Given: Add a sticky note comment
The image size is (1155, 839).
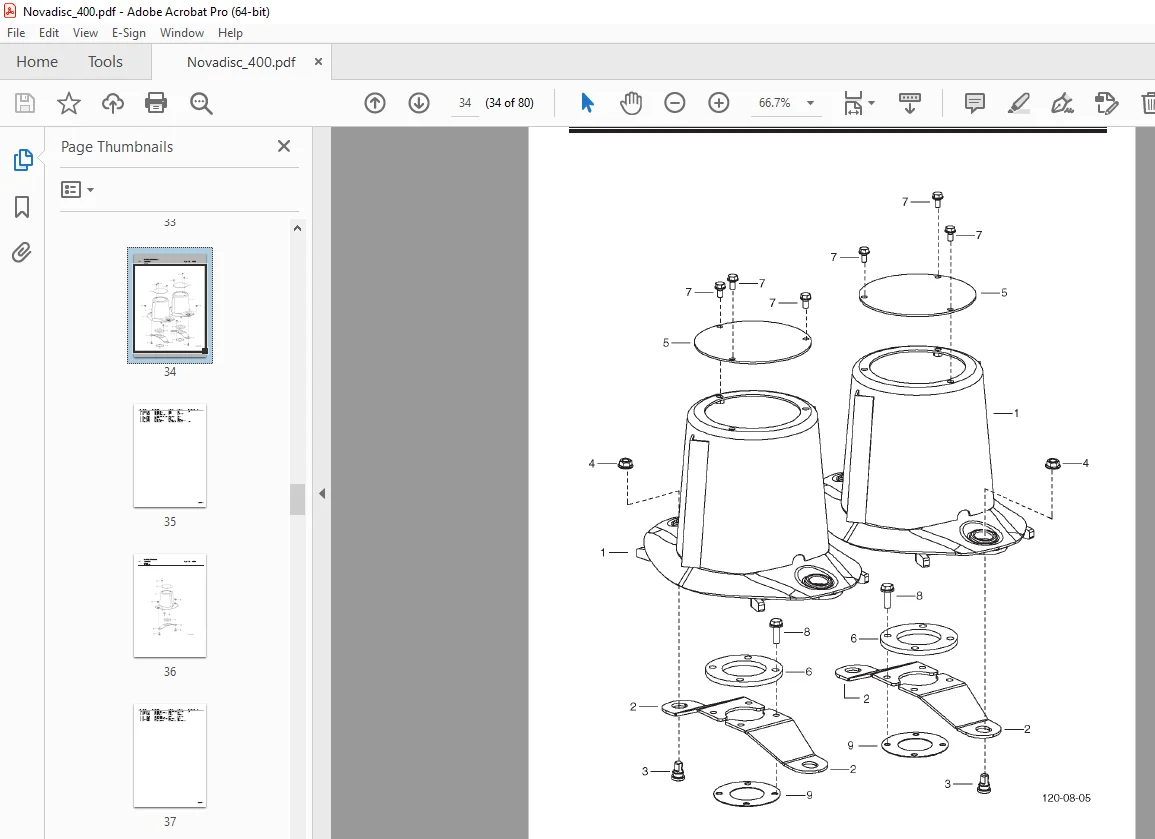Looking at the screenshot, I should coord(975,103).
